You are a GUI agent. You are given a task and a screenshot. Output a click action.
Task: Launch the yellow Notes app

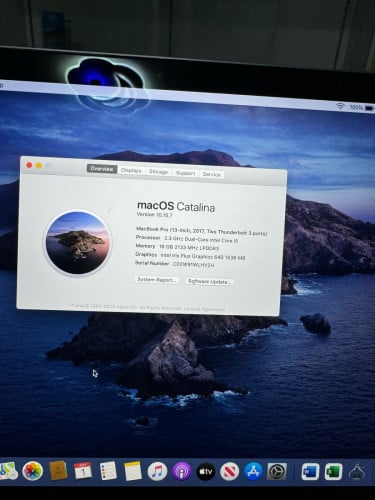tap(133, 471)
